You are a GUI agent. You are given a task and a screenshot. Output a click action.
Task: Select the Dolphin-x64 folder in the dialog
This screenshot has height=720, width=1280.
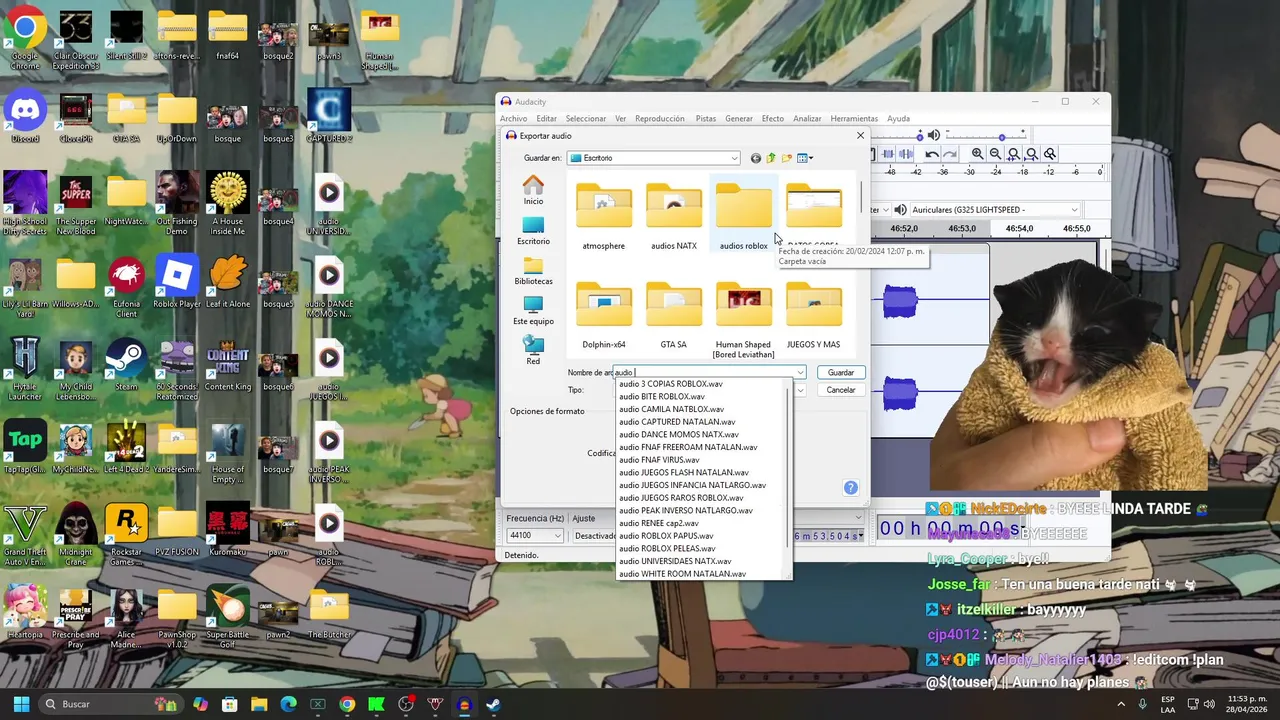(604, 314)
